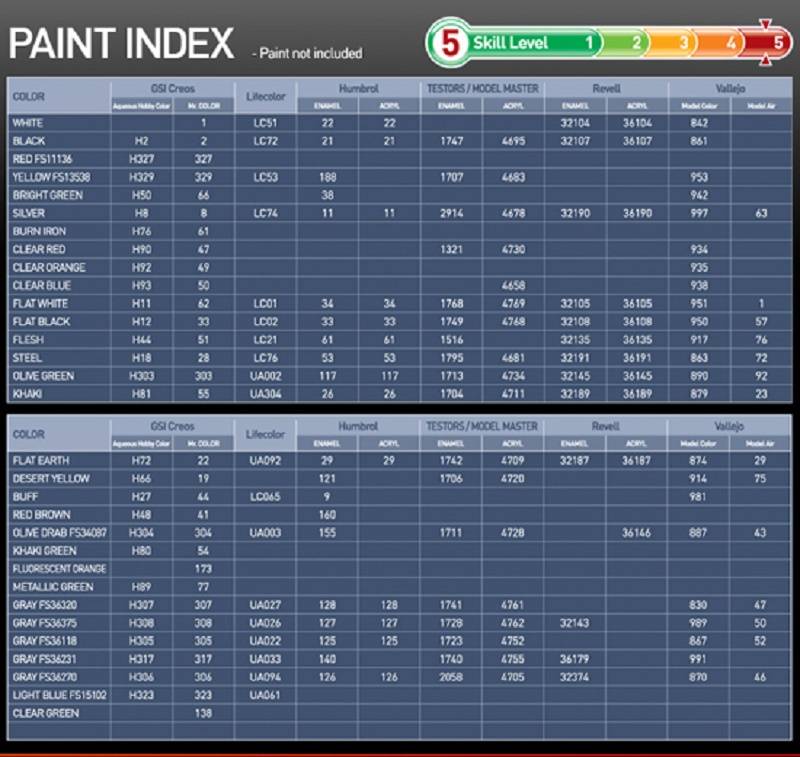The height and width of the screenshot is (757, 800).
Task: Select the 'CLEAR BLUE' row label
Action: click(x=42, y=286)
